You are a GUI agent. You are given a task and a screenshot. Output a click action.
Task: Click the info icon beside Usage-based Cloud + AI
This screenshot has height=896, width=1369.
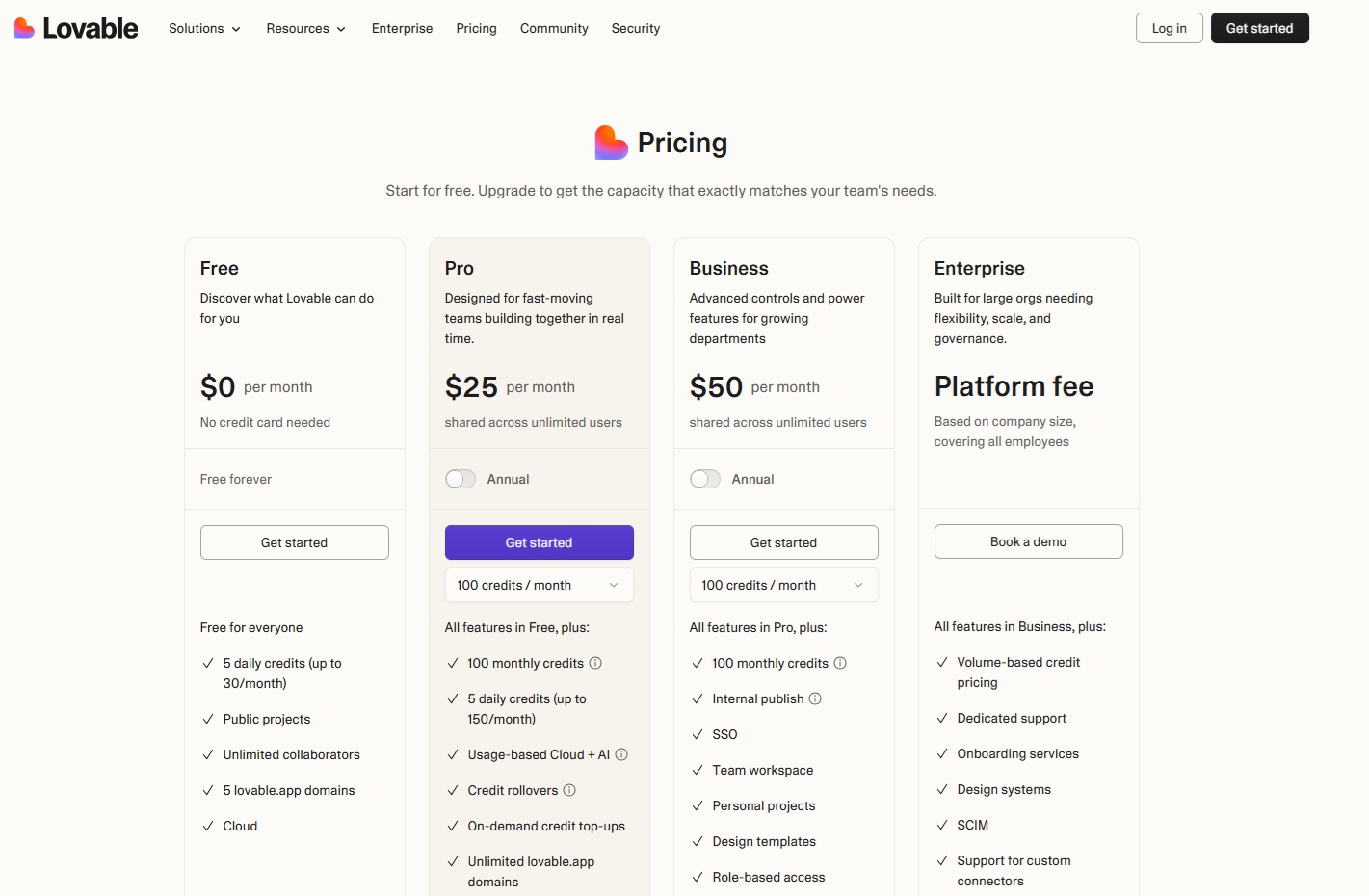tap(621, 754)
